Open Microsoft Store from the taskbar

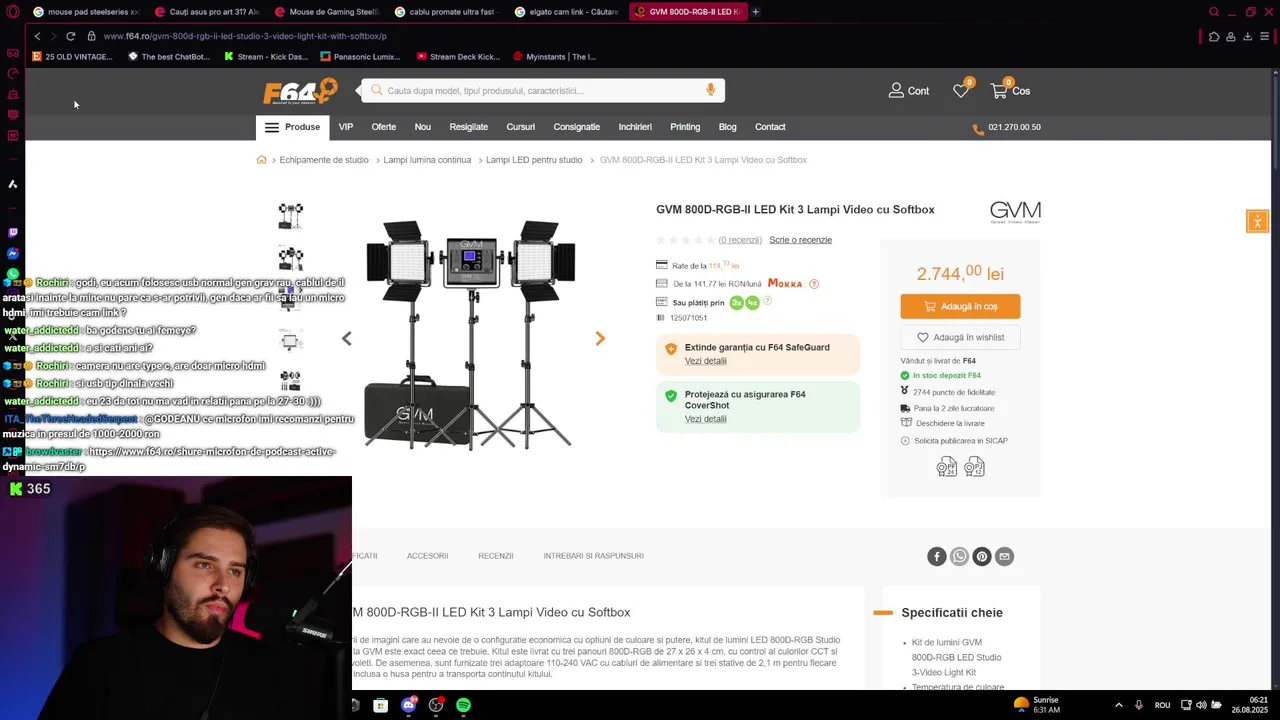click(381, 705)
